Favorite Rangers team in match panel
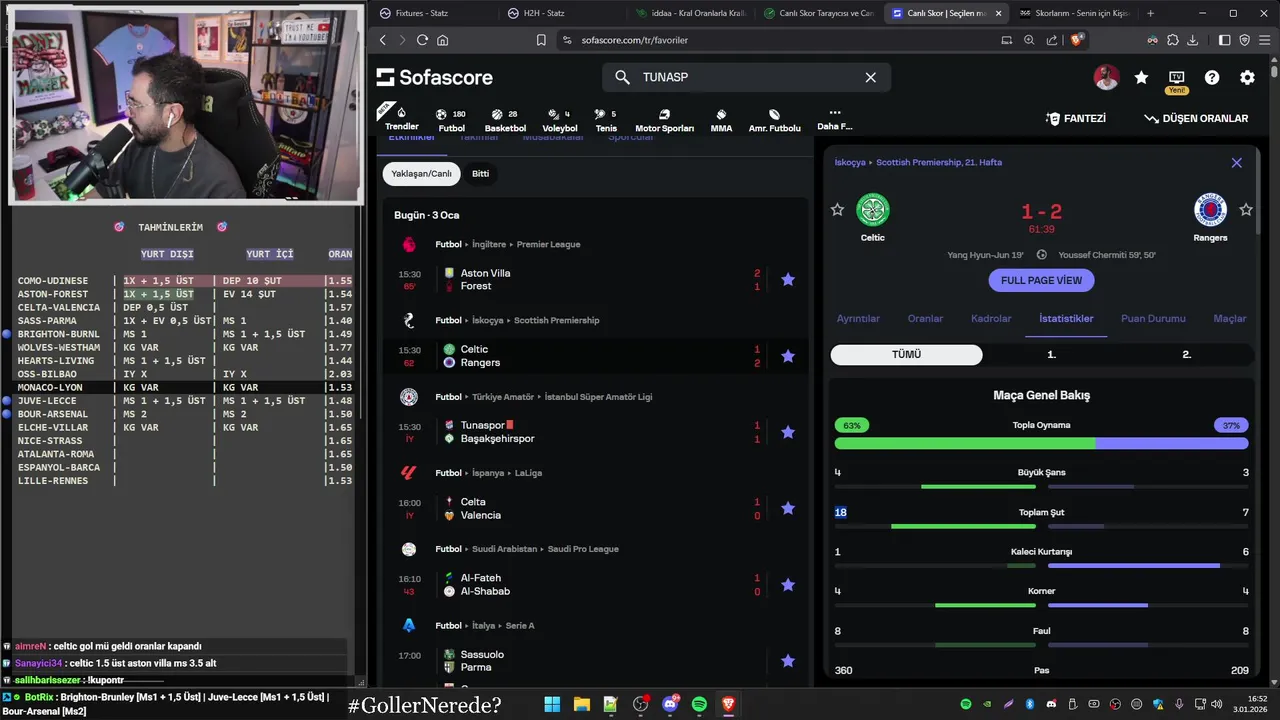The height and width of the screenshot is (720, 1280). point(1246,210)
